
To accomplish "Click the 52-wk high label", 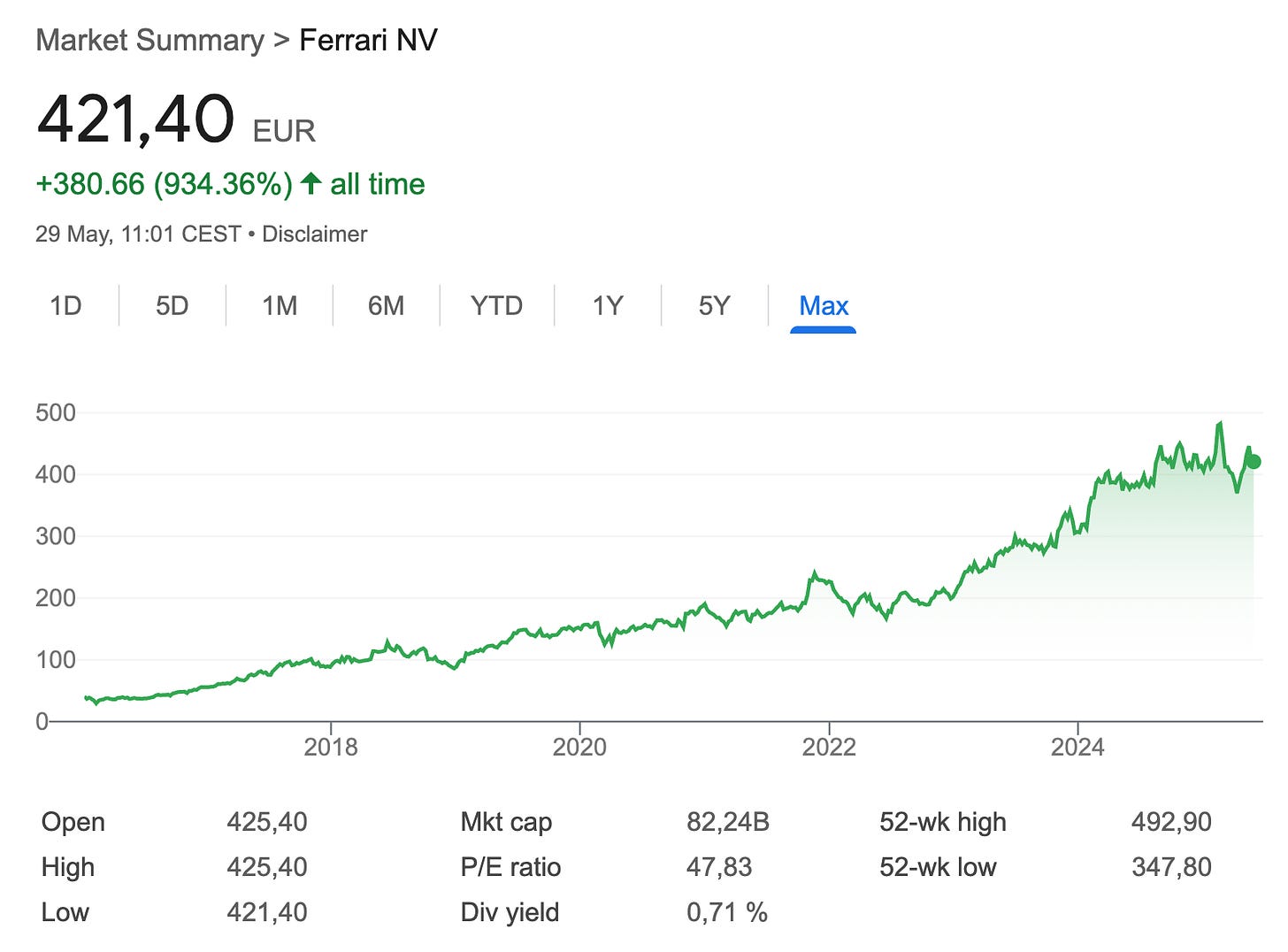I will click(x=943, y=823).
